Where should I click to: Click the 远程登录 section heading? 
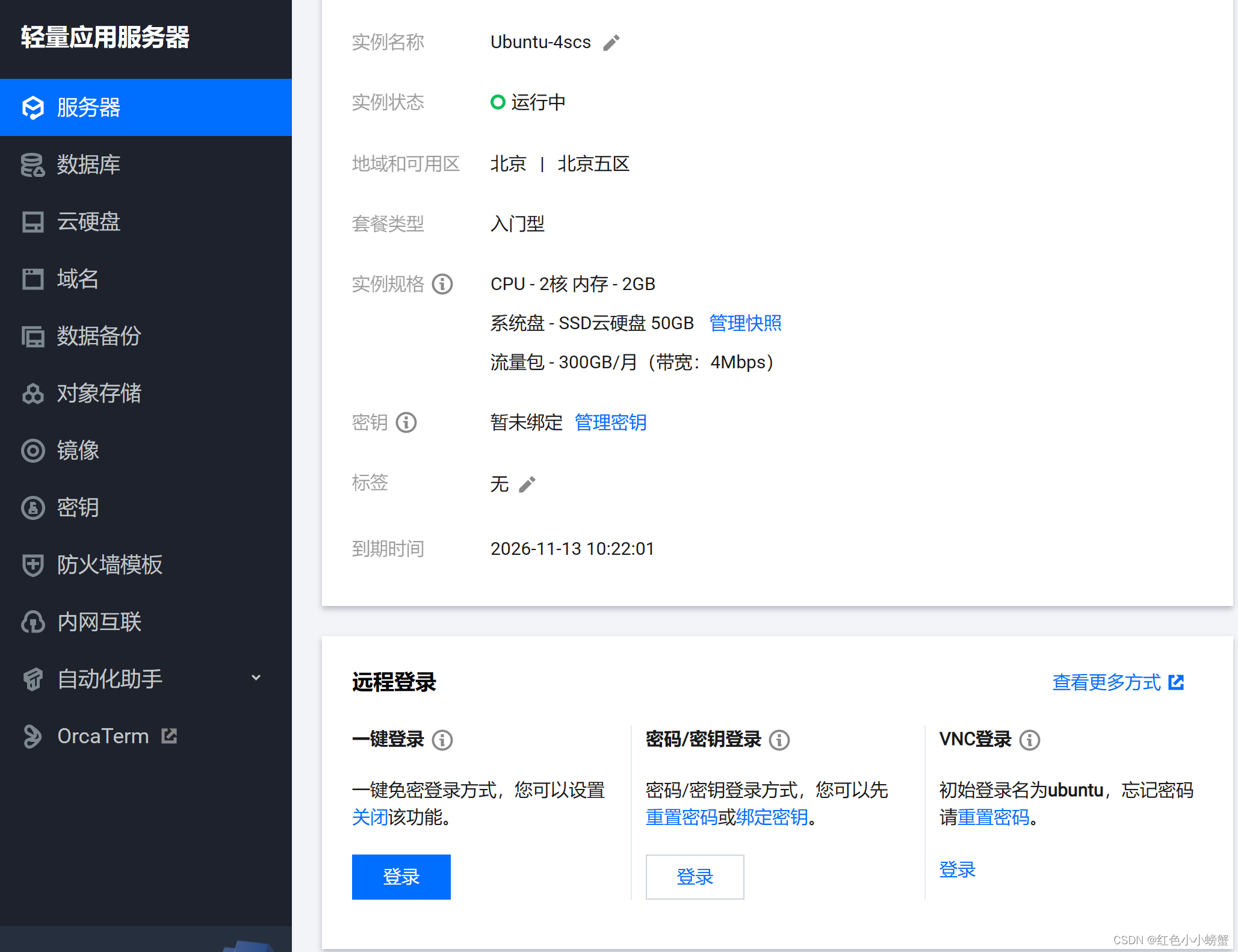[x=394, y=682]
